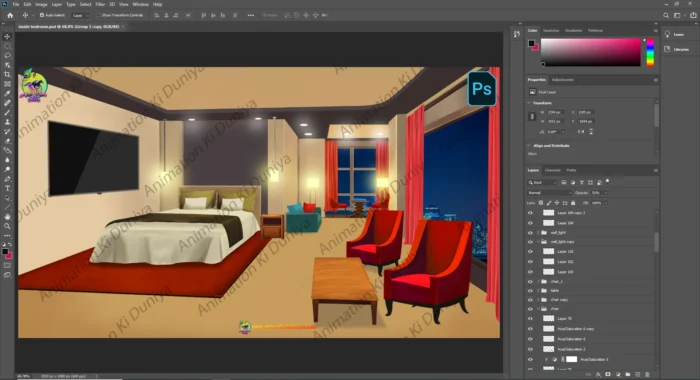Screen dimensions: 700x380
Task: Open the Normal blend mode dropdown
Action: (549, 193)
